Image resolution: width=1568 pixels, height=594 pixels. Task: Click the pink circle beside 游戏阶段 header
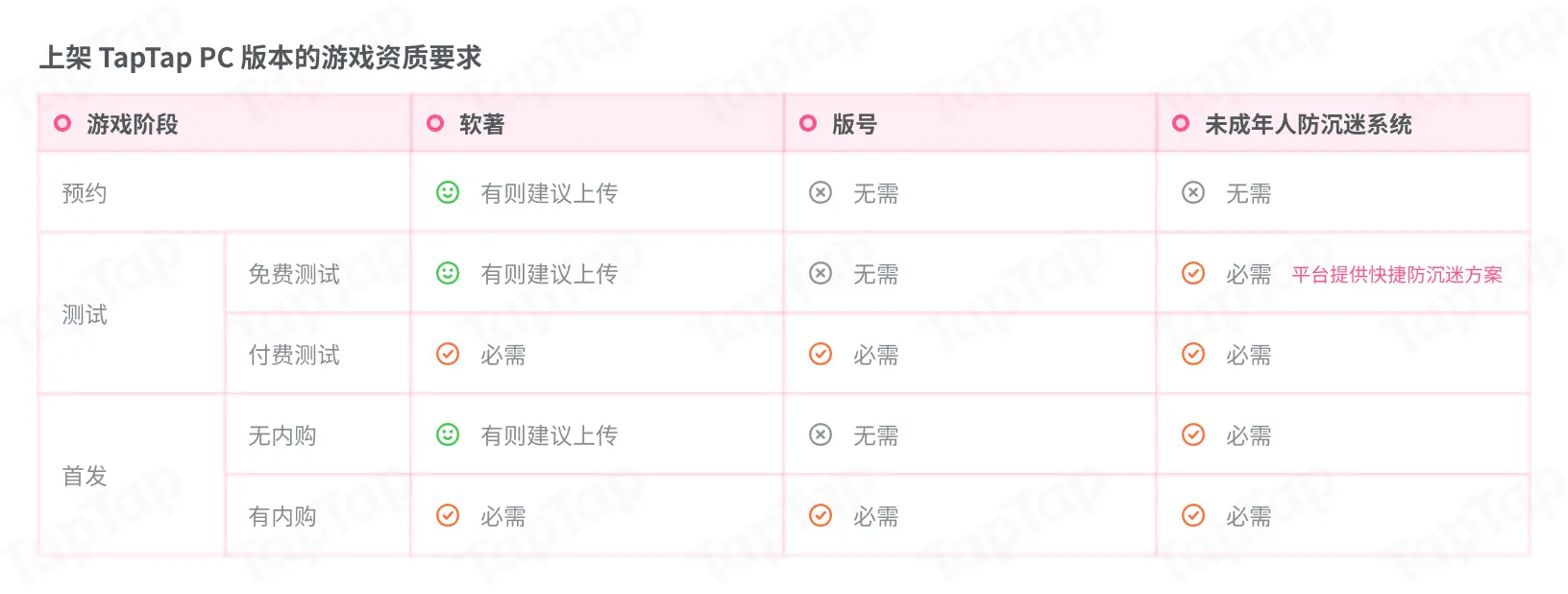[x=62, y=123]
